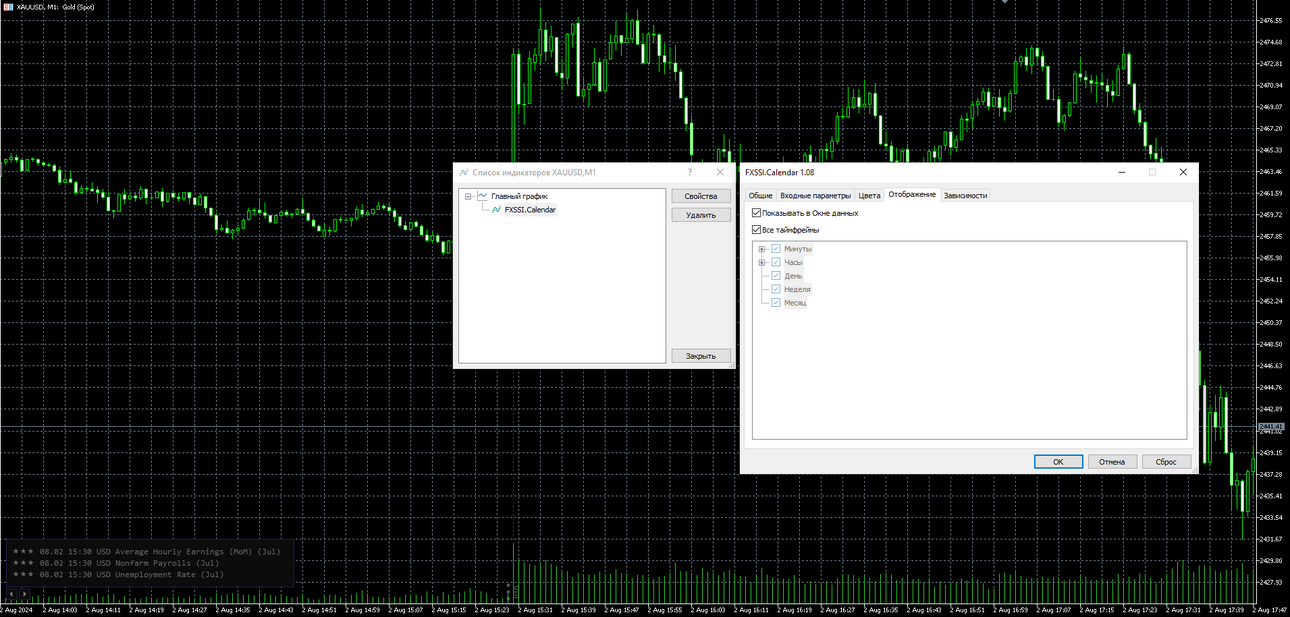Click the help question mark in indicator list window
The image size is (1290, 617).
(689, 172)
